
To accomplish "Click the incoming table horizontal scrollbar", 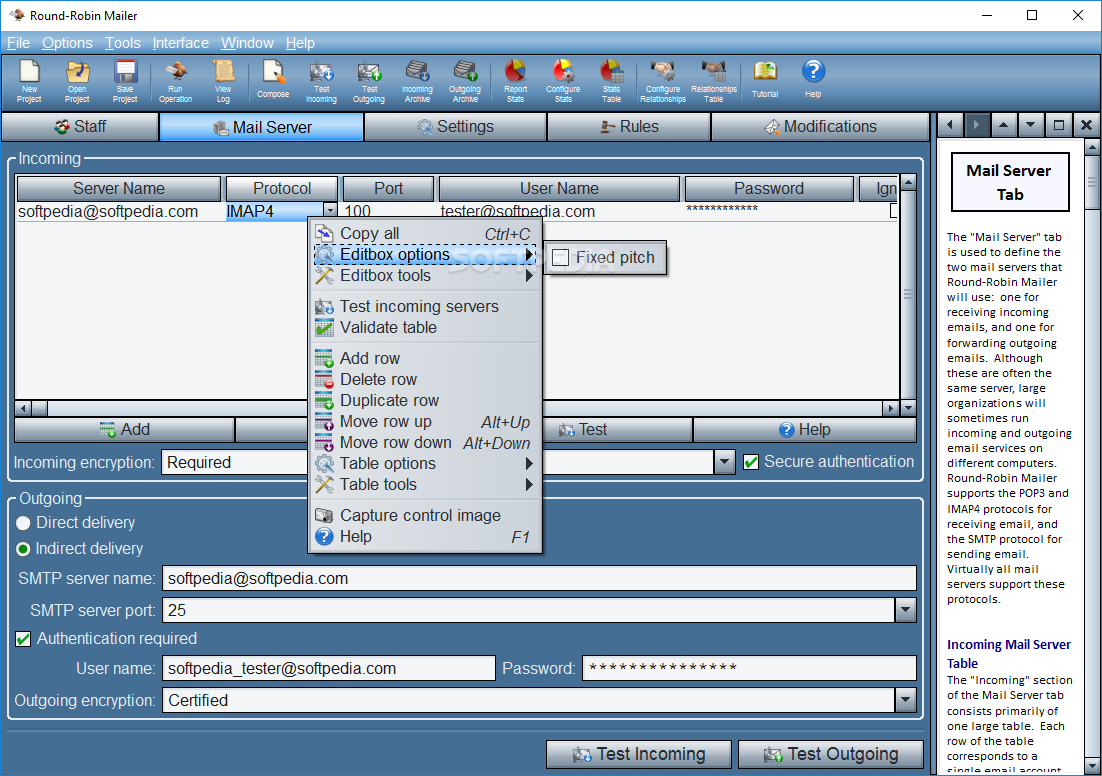I will point(457,408).
